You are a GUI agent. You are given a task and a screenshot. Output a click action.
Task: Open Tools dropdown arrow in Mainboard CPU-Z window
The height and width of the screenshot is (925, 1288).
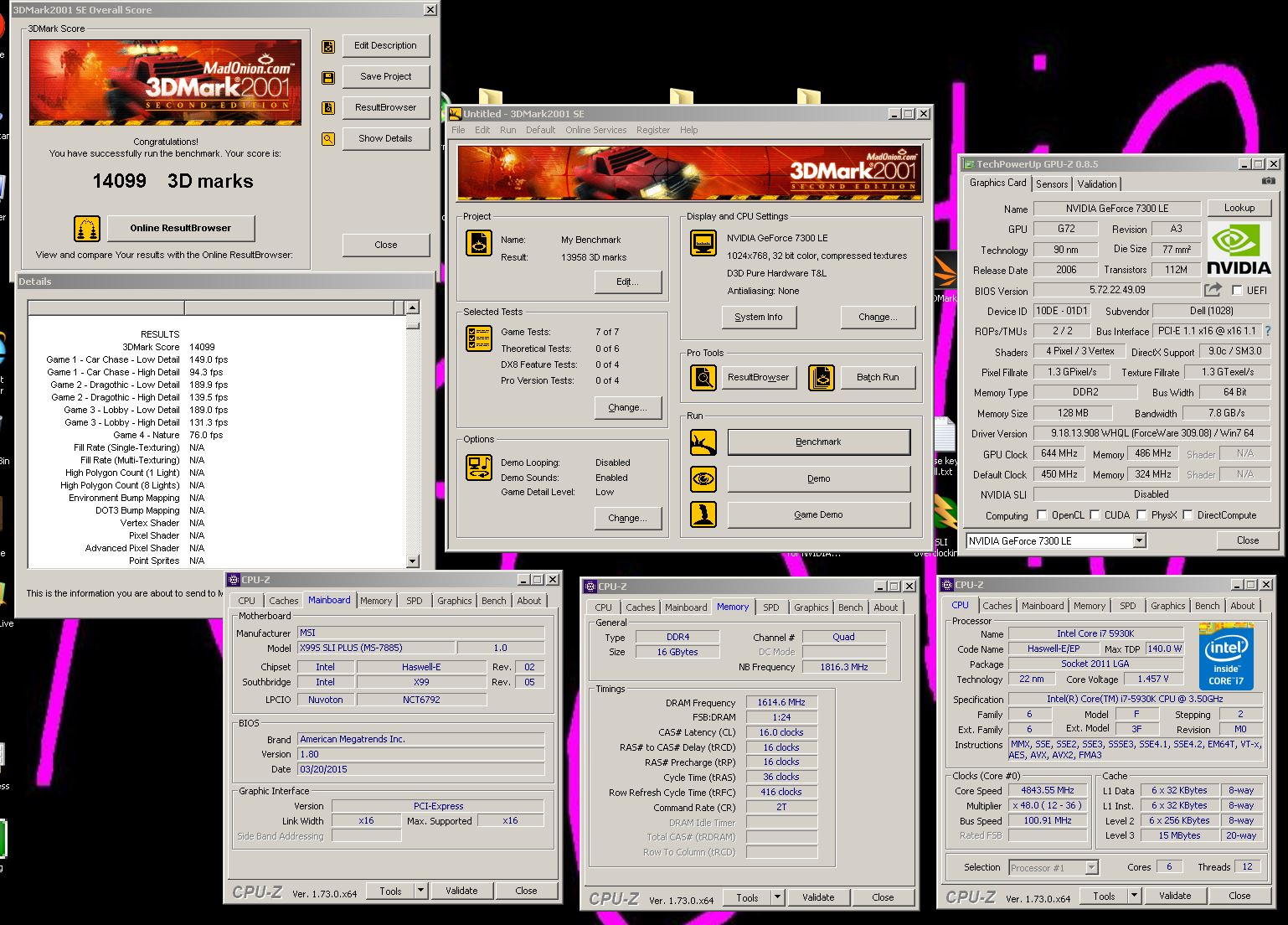coord(420,891)
